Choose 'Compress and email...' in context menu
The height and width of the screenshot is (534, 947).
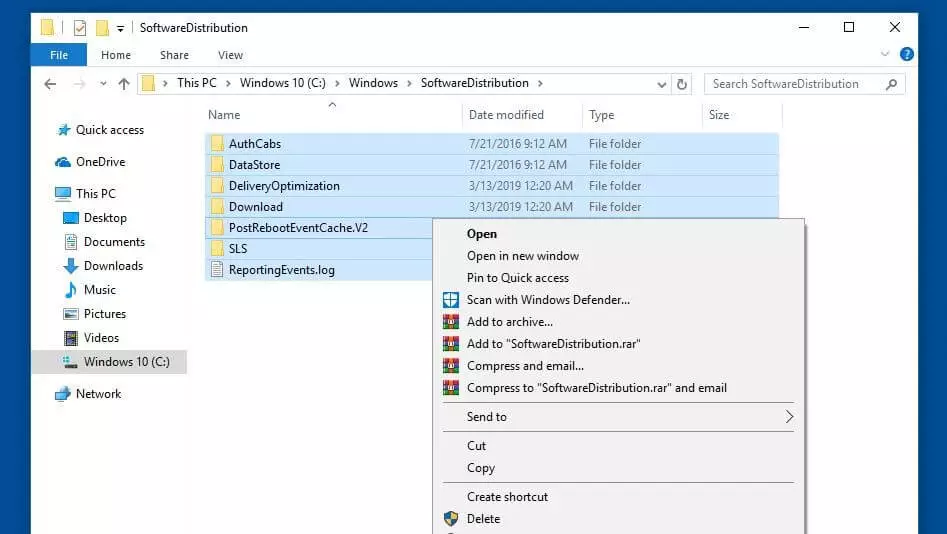[x=618, y=366]
